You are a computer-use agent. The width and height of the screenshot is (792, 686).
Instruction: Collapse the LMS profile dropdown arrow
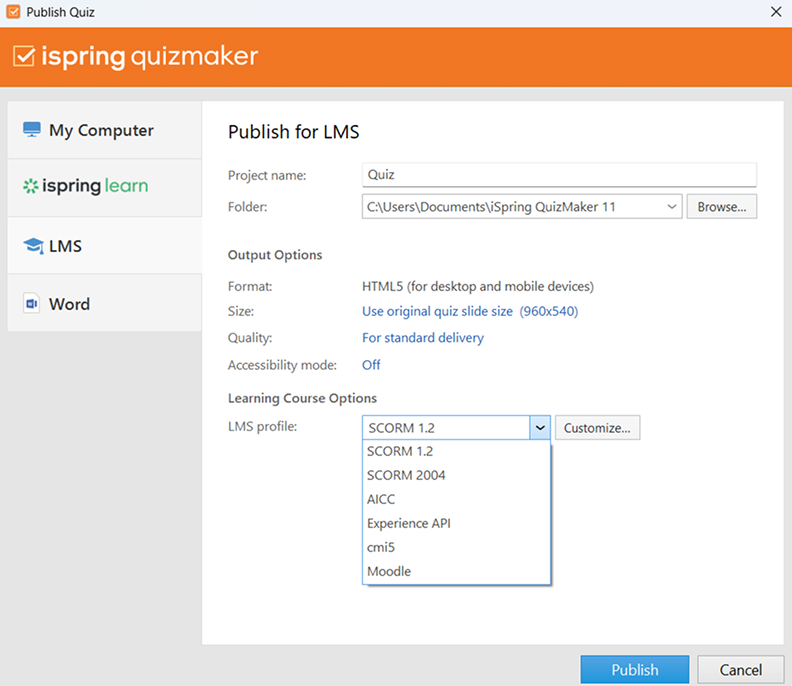[x=540, y=428]
